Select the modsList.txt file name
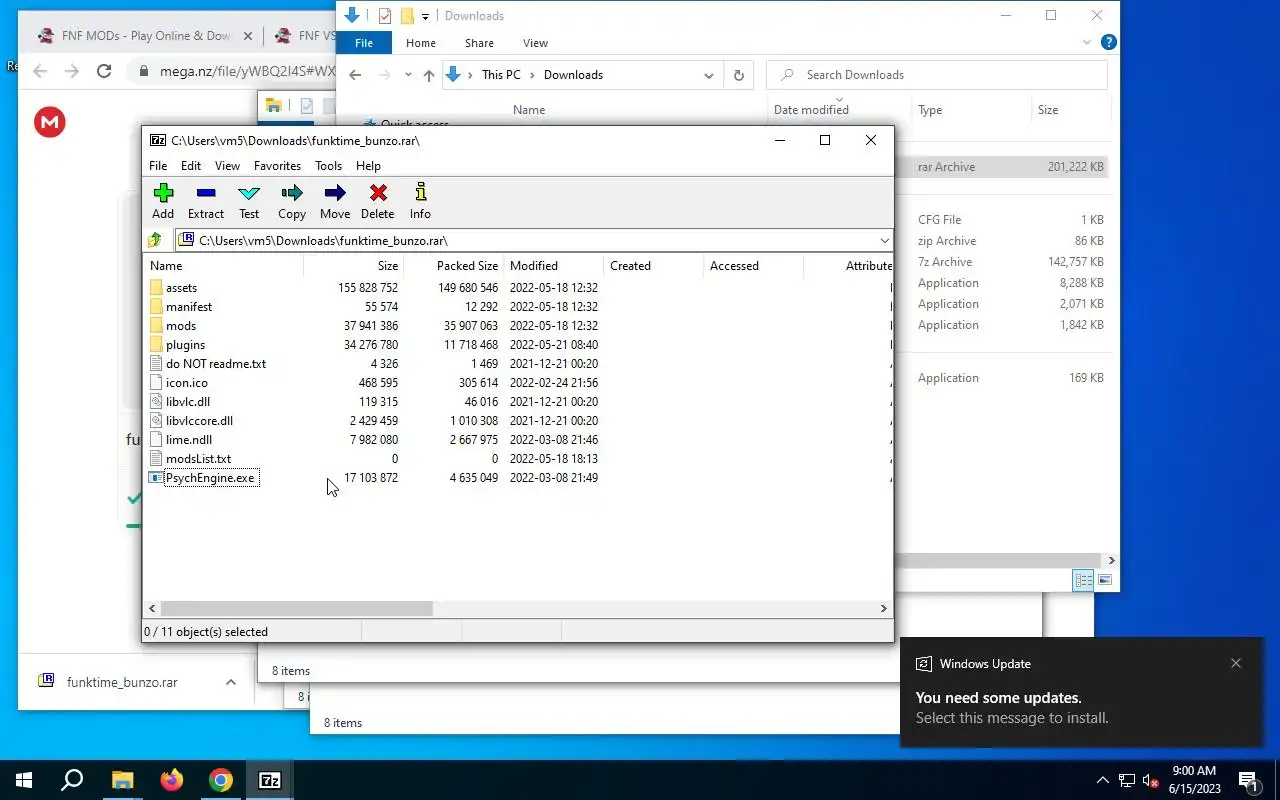Screen dimensions: 1280x800 click(x=198, y=458)
